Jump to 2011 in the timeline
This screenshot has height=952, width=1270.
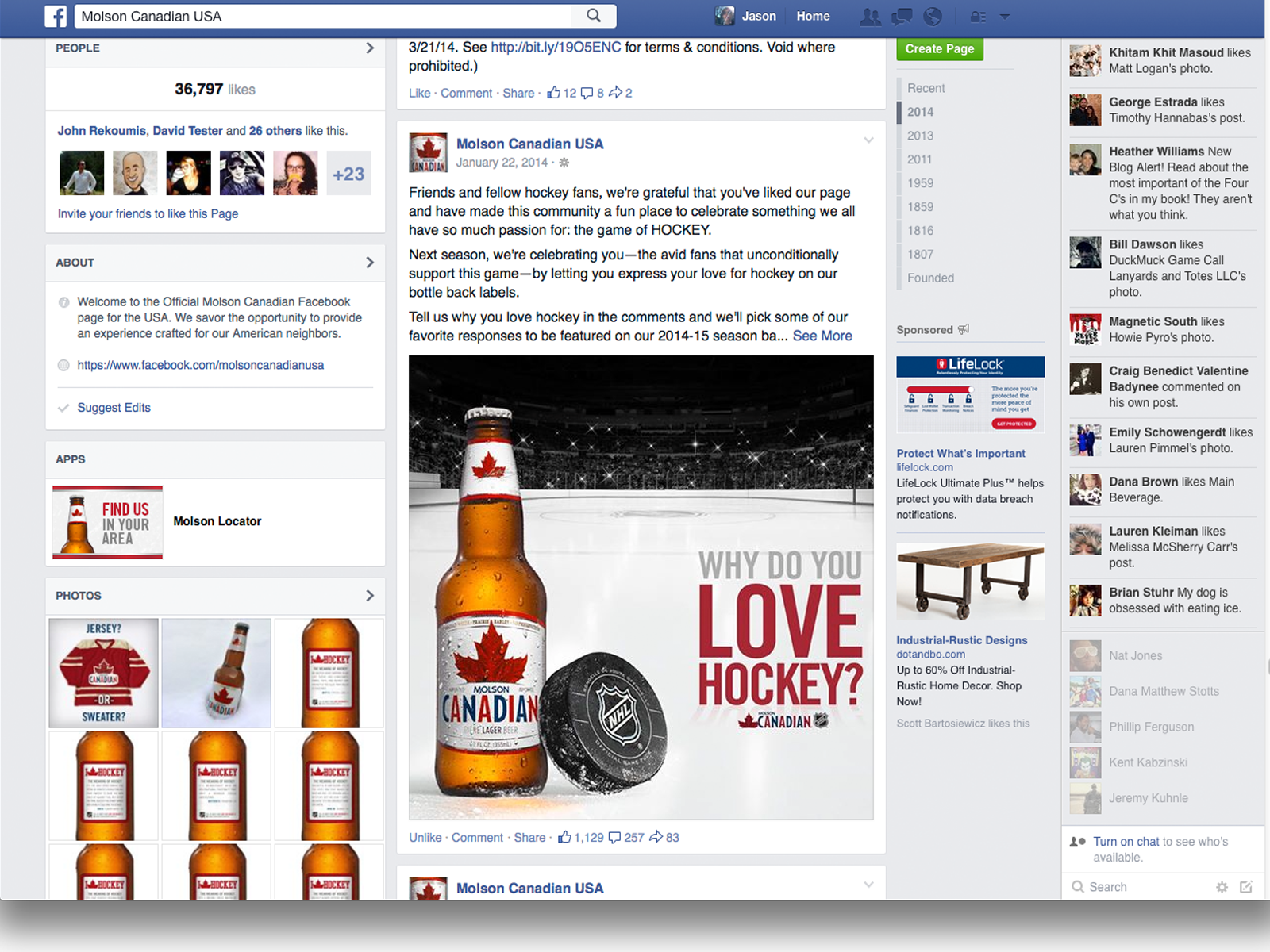[x=920, y=159]
